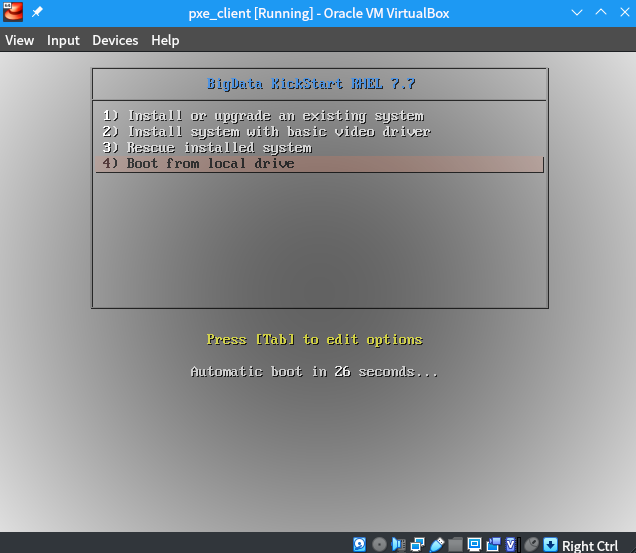
Task: Click the 'Right Ctrl' host key label
Action: [x=590, y=545]
